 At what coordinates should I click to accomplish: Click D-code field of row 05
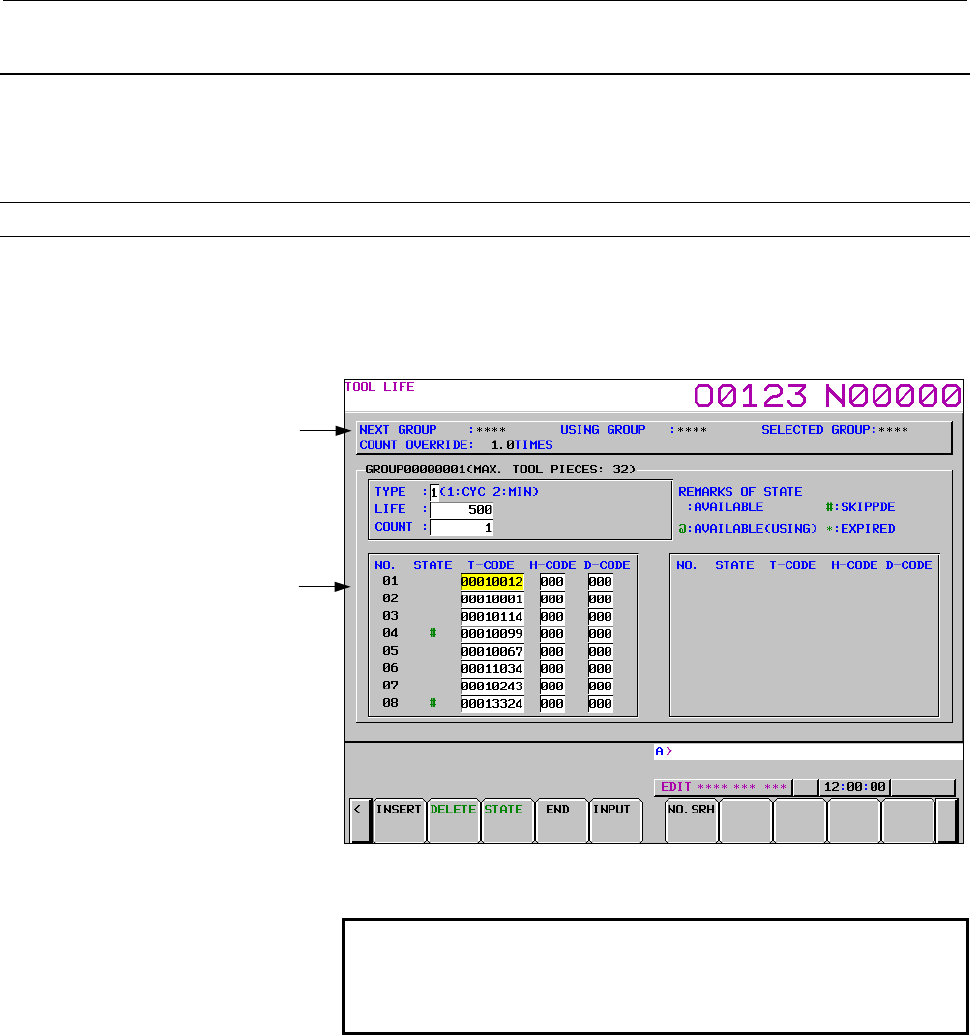[600, 651]
